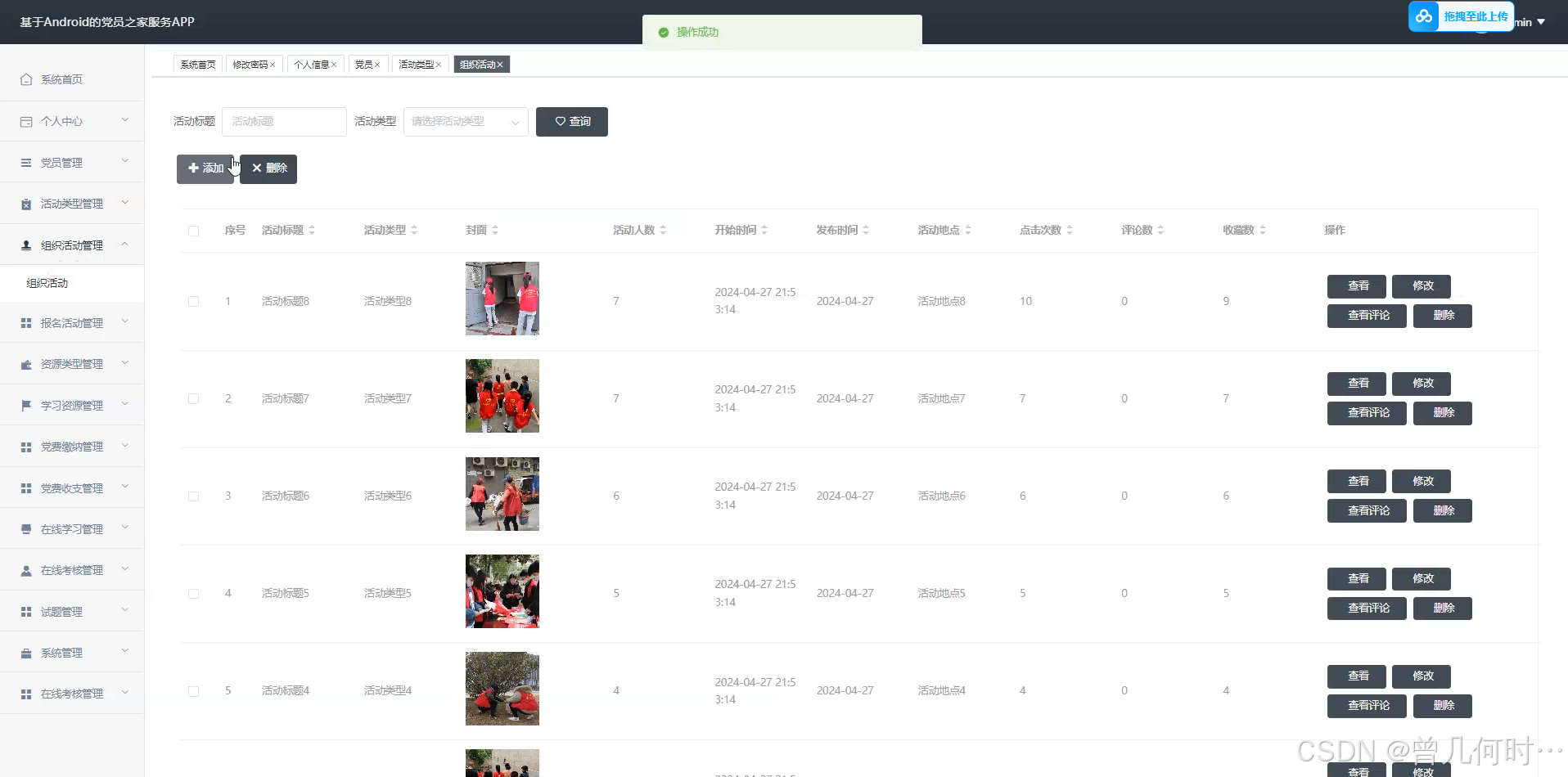Click the 报名活动管理 grid icon

pos(26,323)
